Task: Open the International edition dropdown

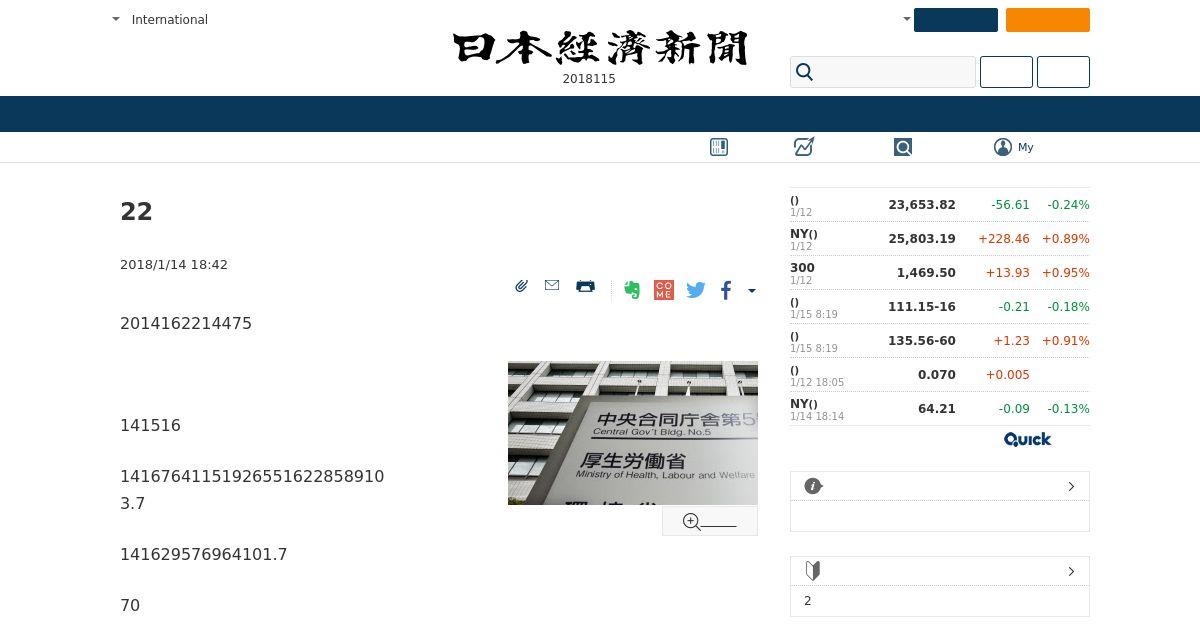Action: [x=160, y=19]
